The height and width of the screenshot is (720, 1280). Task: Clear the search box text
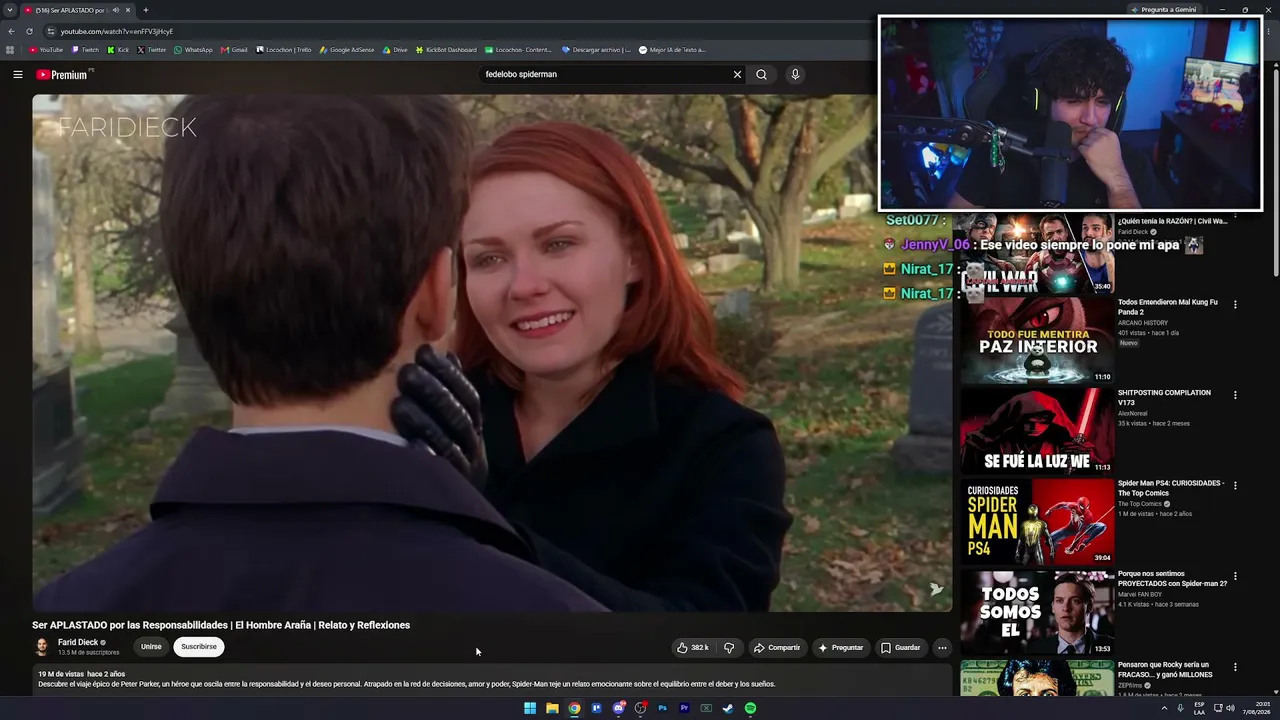pyautogui.click(x=737, y=74)
